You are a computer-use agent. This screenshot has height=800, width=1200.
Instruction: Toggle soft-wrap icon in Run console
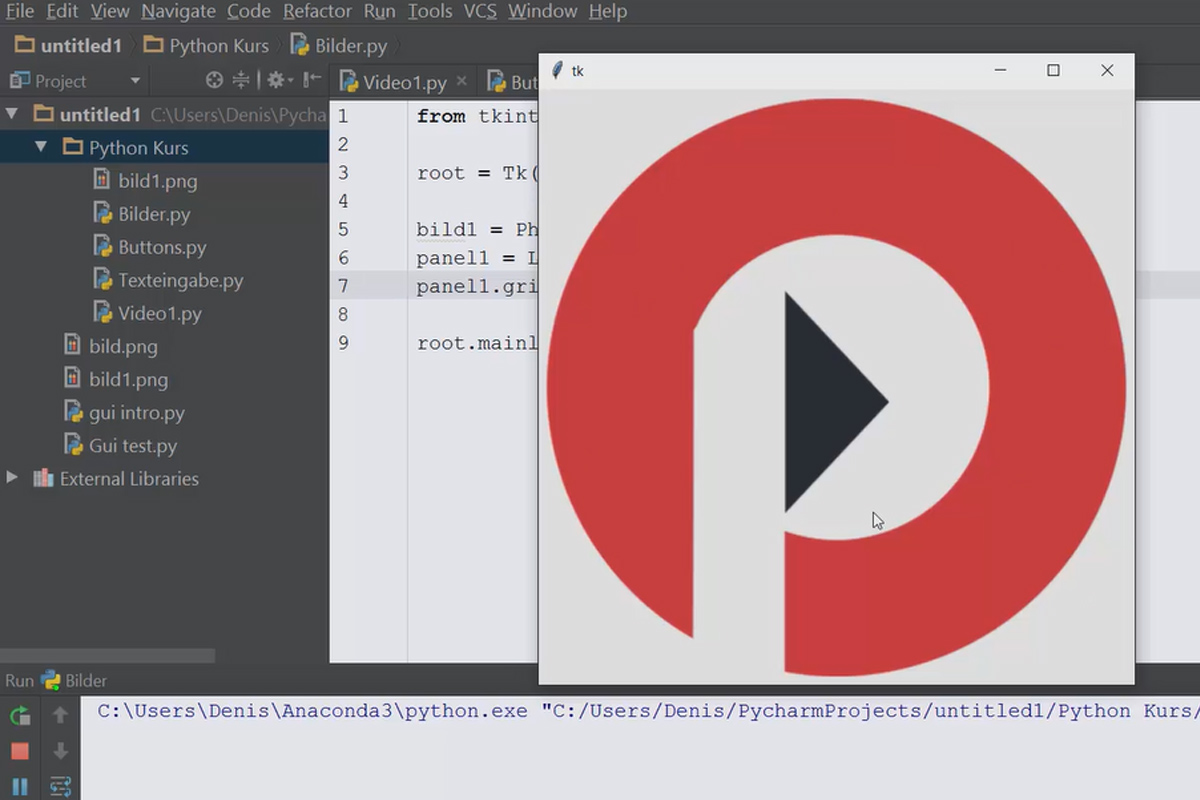[x=60, y=786]
